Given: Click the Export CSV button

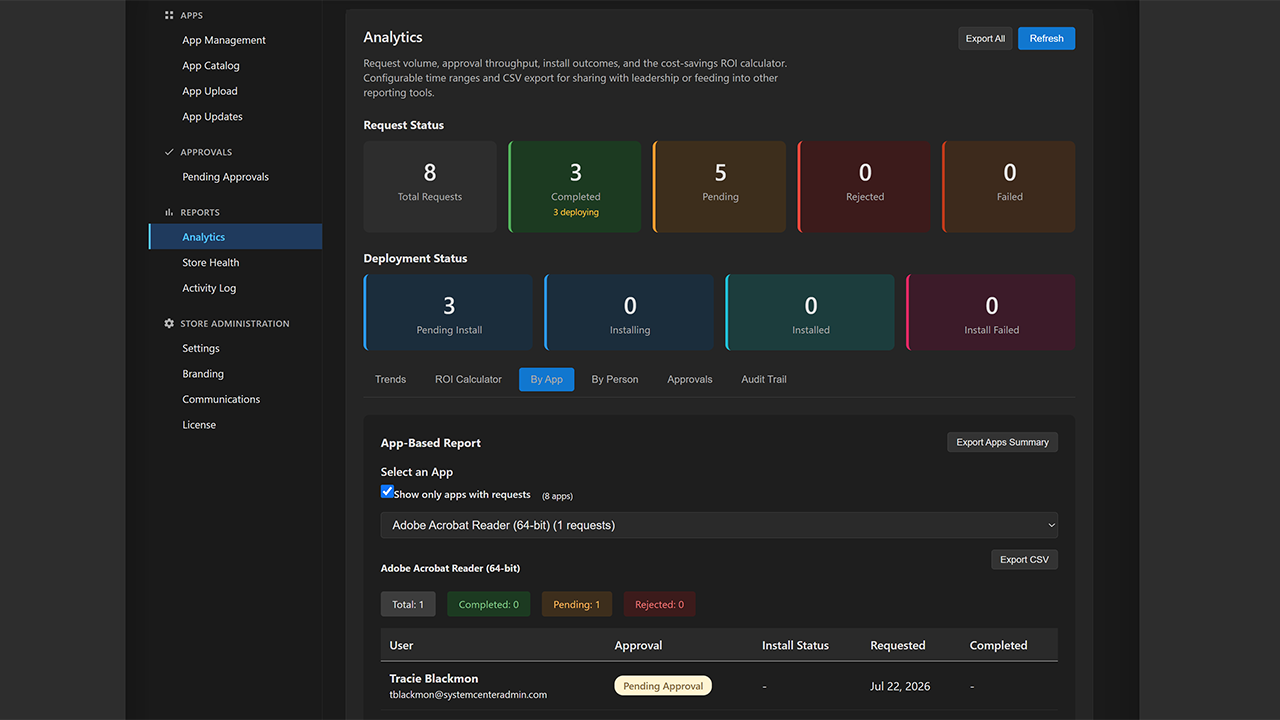Looking at the screenshot, I should (1024, 559).
